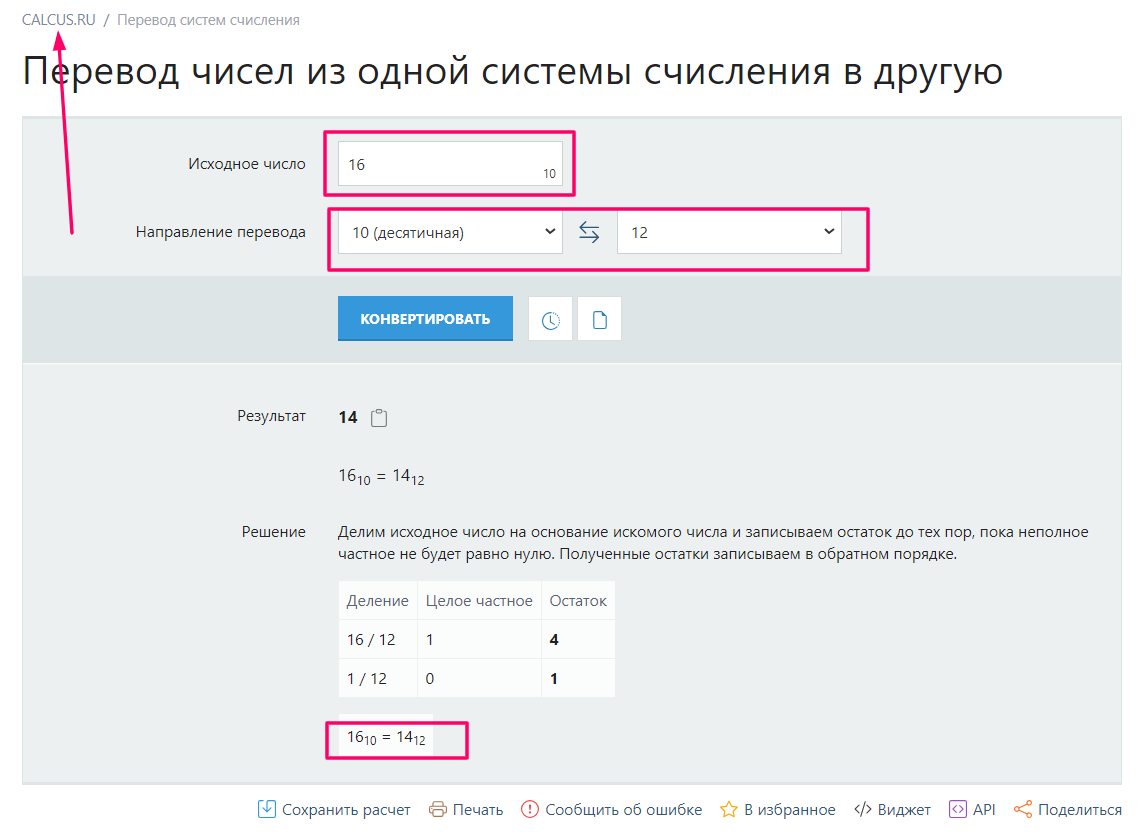Click the printer icon
Viewport: 1138px width, 838px height.
click(x=438, y=810)
